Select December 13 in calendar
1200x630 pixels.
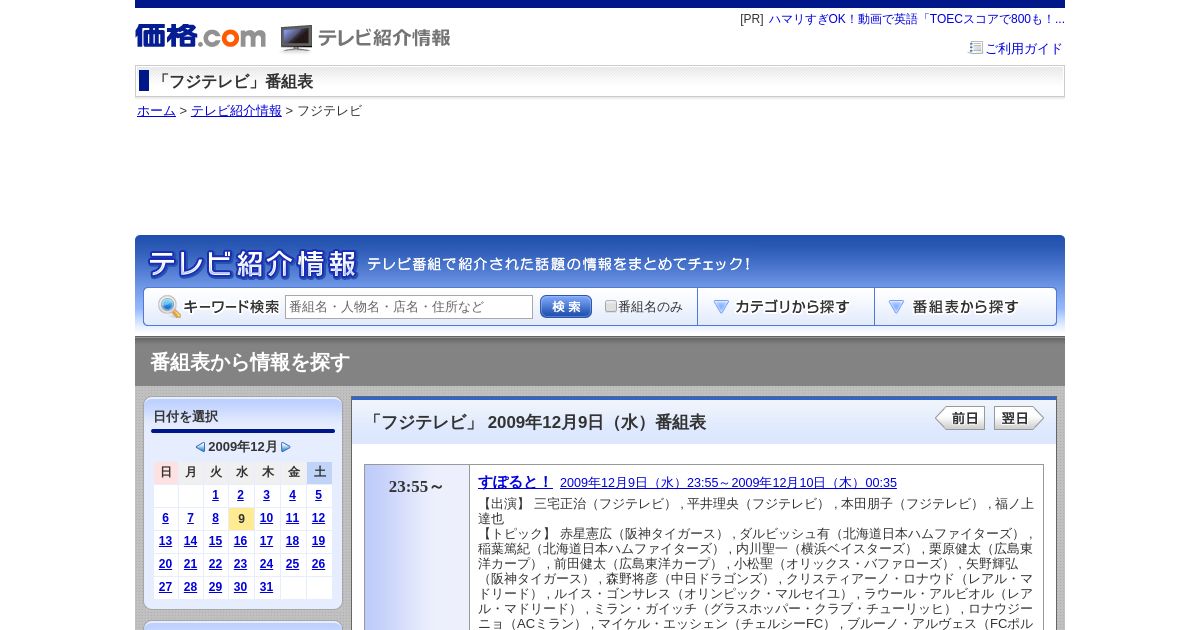point(165,541)
